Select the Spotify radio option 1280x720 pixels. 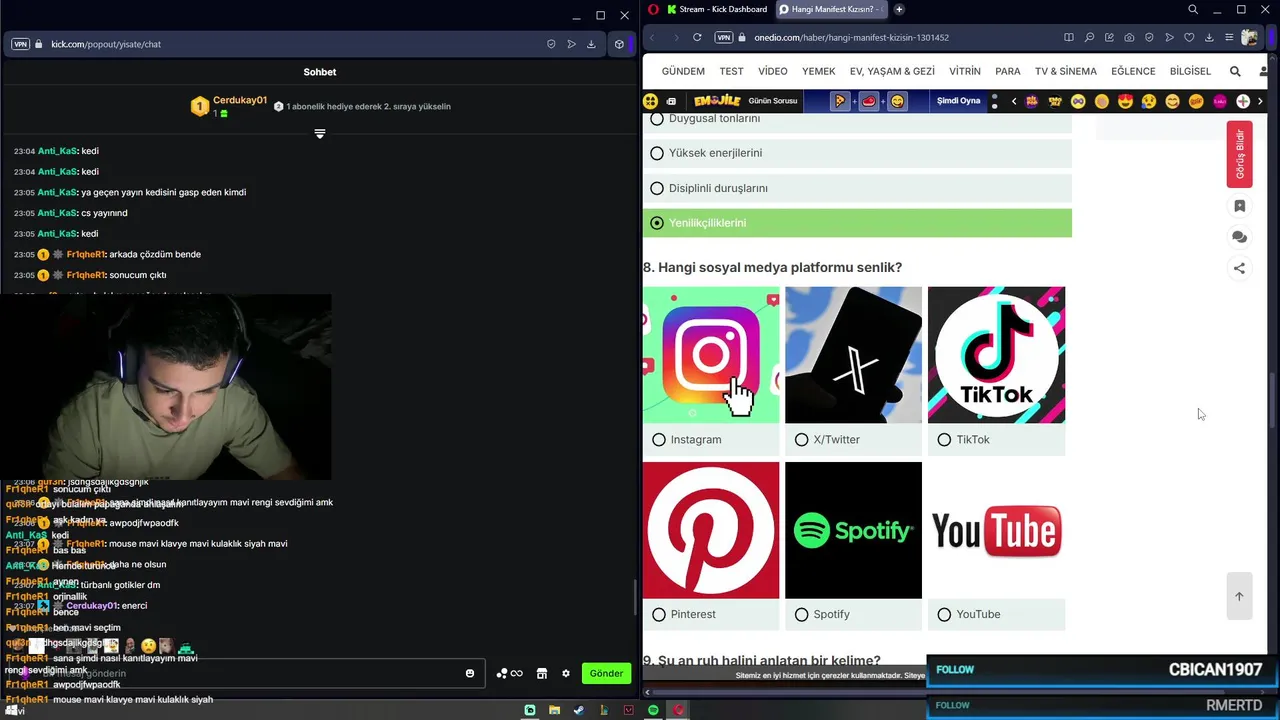pos(802,614)
